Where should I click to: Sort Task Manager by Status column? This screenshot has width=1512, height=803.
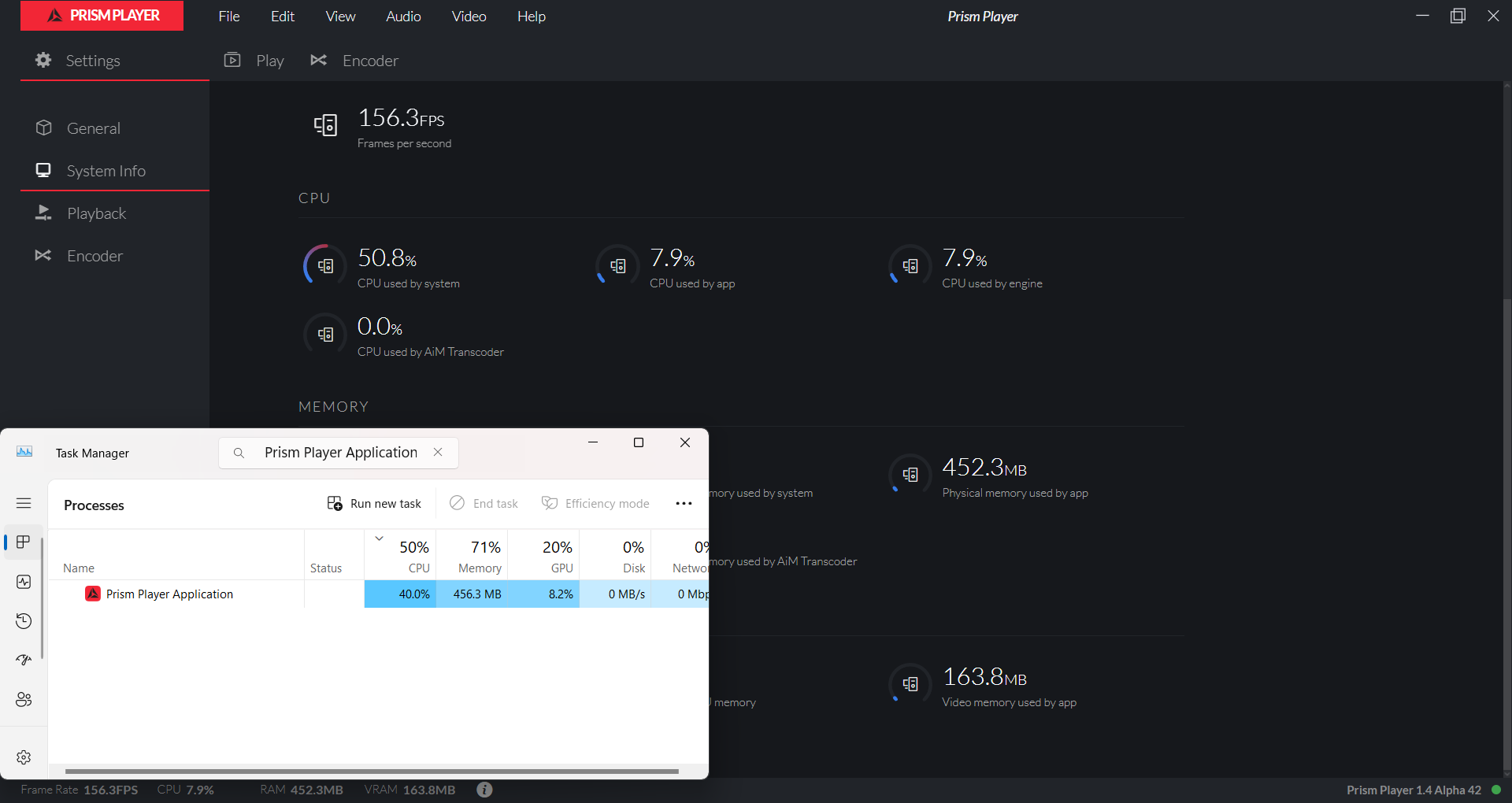coord(334,555)
